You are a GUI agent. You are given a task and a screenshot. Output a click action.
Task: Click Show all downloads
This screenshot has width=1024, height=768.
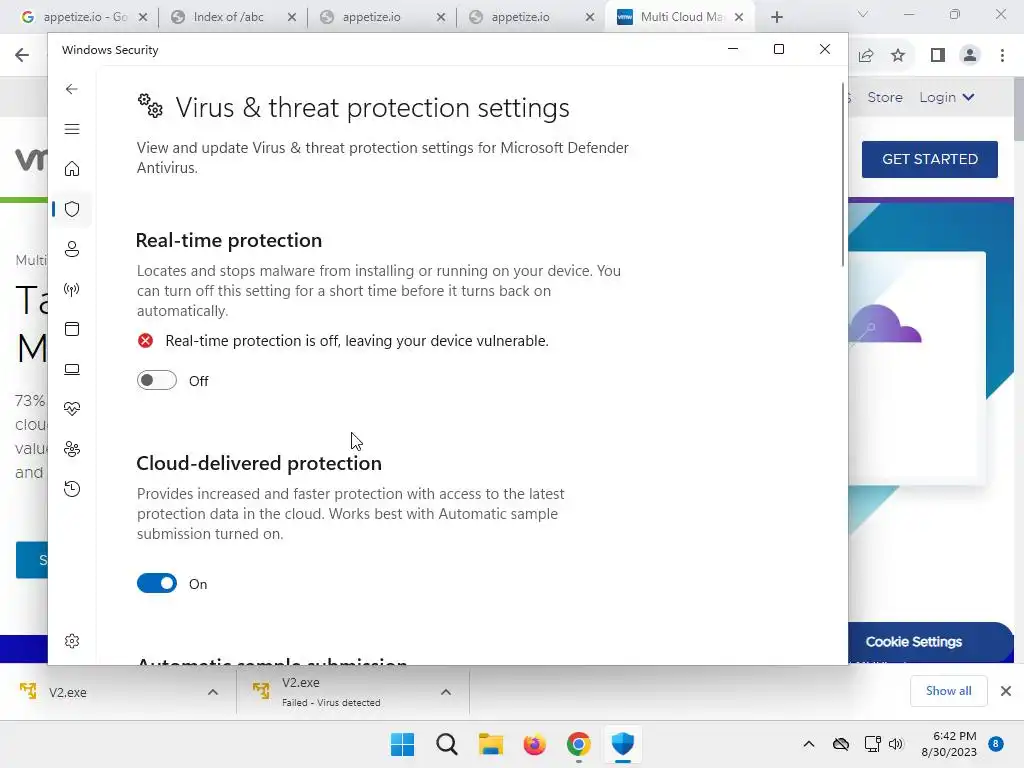(x=948, y=691)
